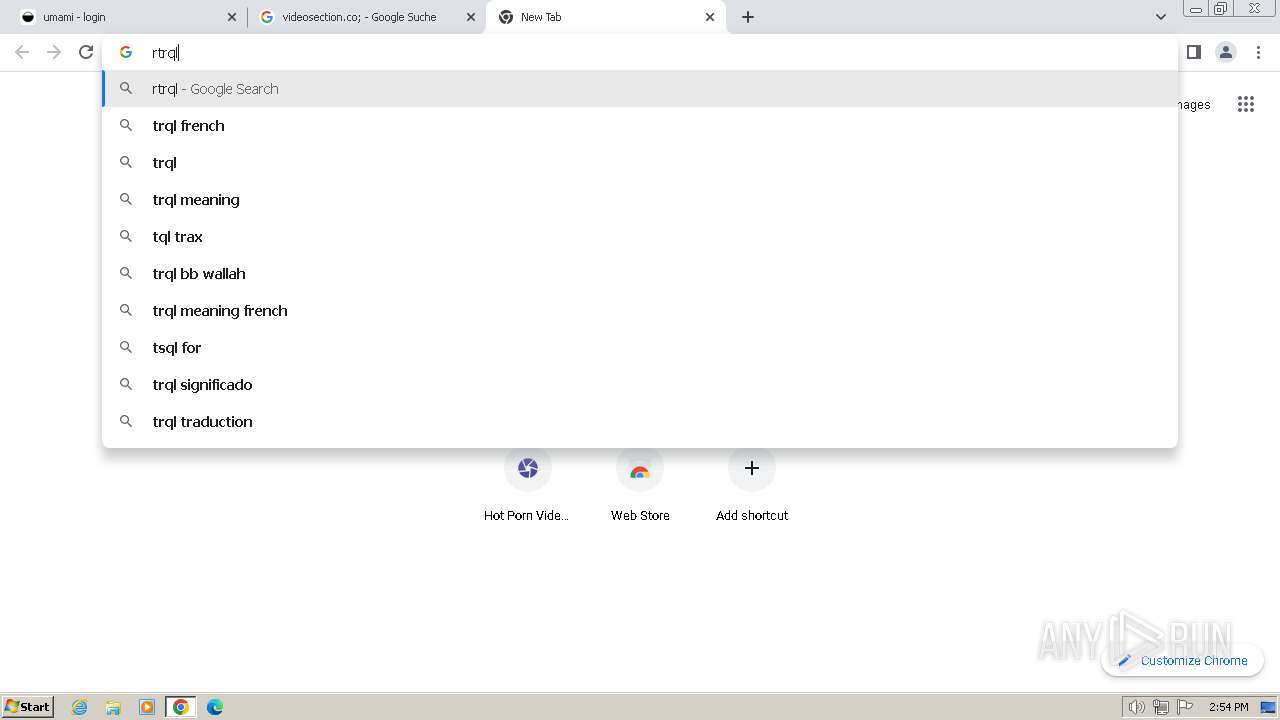
Task: Close the New Tab tab
Action: pyautogui.click(x=710, y=17)
